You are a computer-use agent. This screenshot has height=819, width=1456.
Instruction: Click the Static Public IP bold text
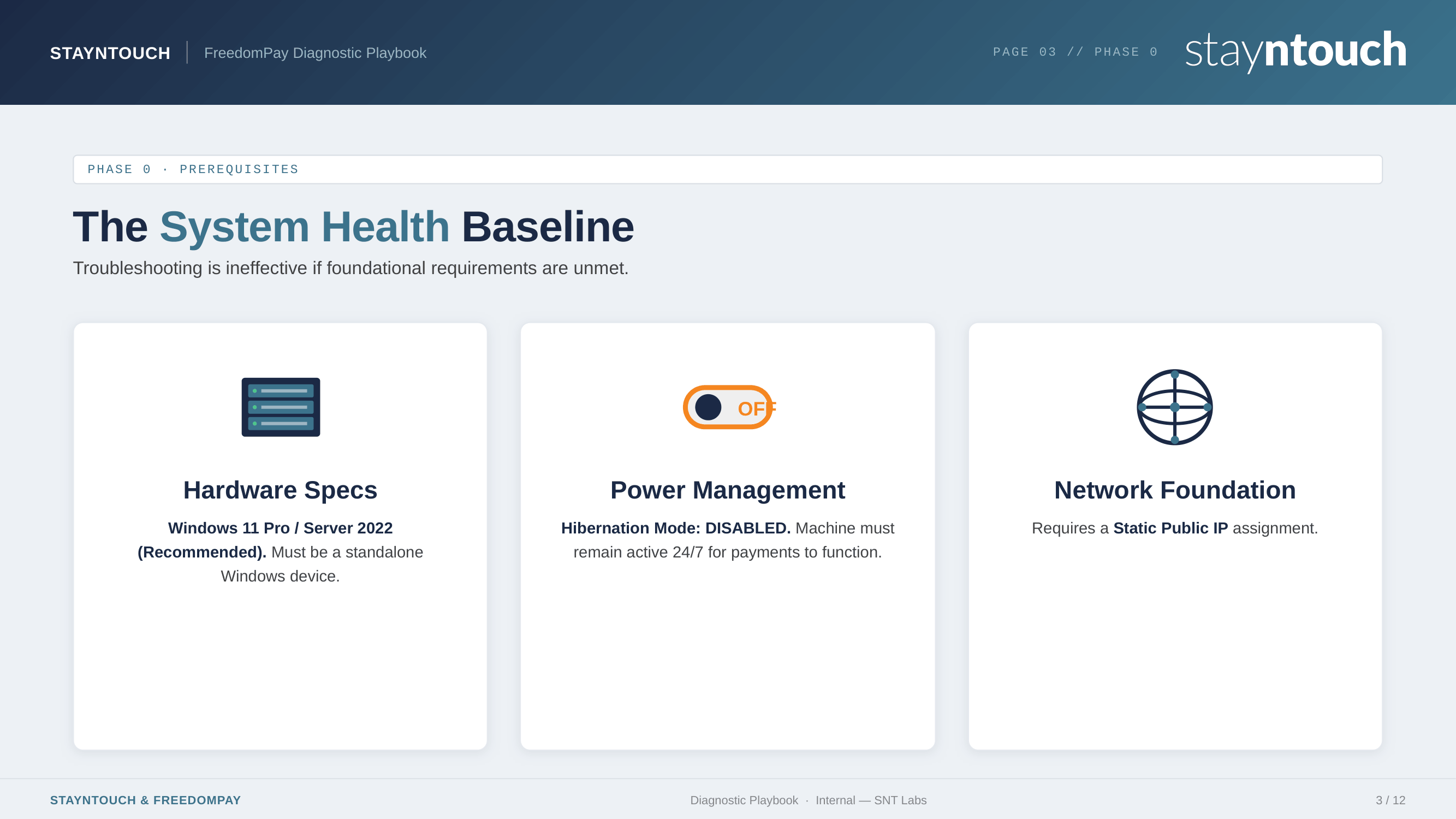[x=1170, y=528]
